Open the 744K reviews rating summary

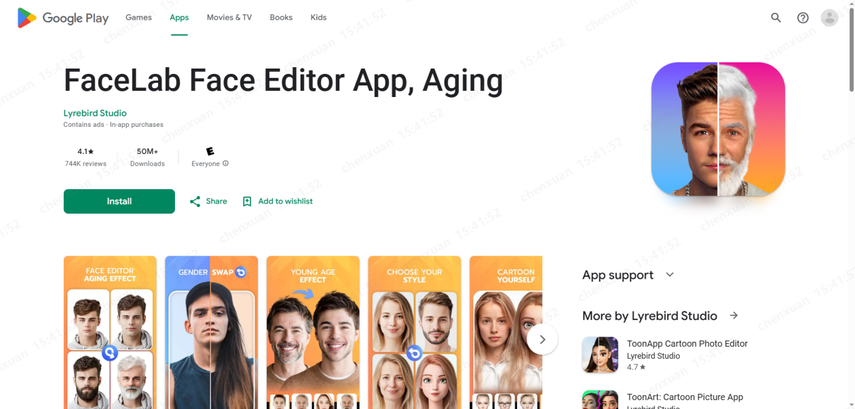click(86, 157)
